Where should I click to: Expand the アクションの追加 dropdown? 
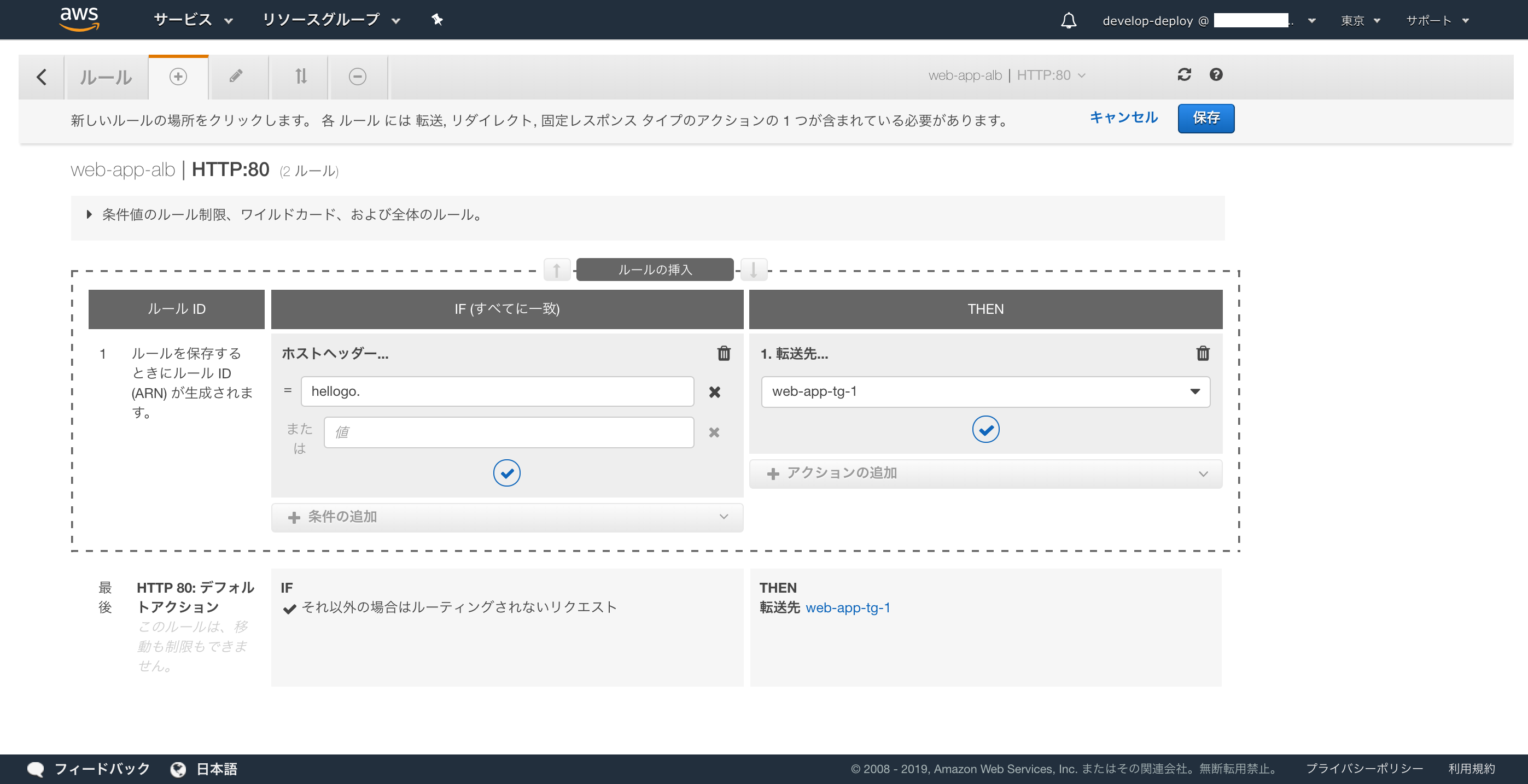tap(985, 473)
